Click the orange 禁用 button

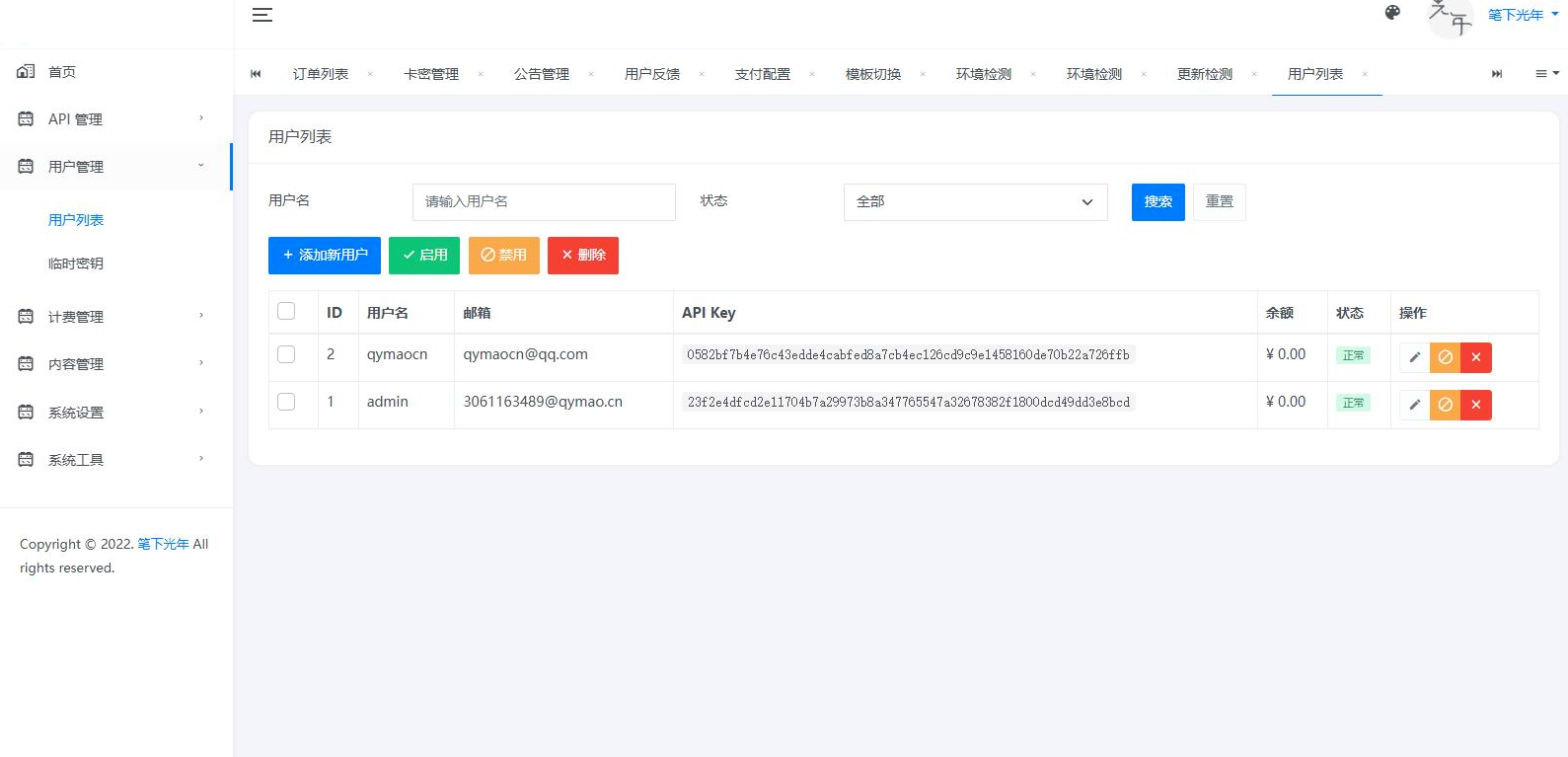pos(504,255)
